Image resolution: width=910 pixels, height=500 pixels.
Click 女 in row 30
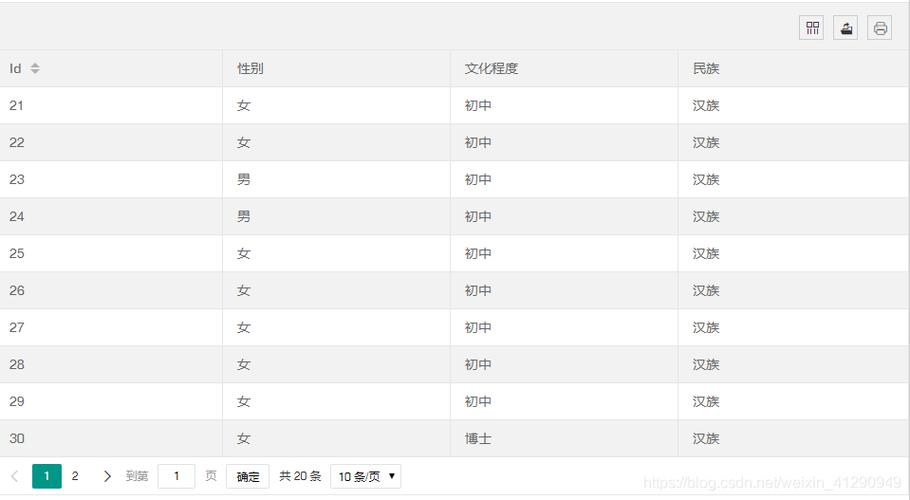244,439
